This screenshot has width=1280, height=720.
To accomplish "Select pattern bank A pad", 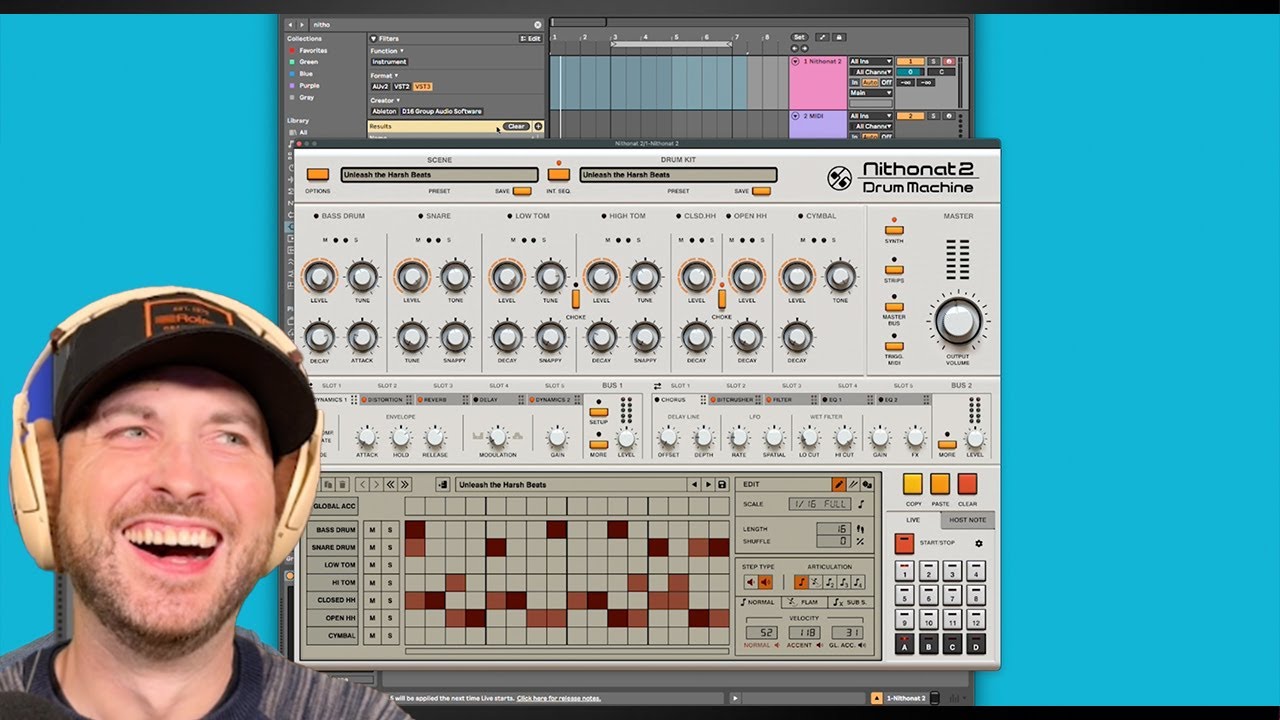I will [x=904, y=644].
